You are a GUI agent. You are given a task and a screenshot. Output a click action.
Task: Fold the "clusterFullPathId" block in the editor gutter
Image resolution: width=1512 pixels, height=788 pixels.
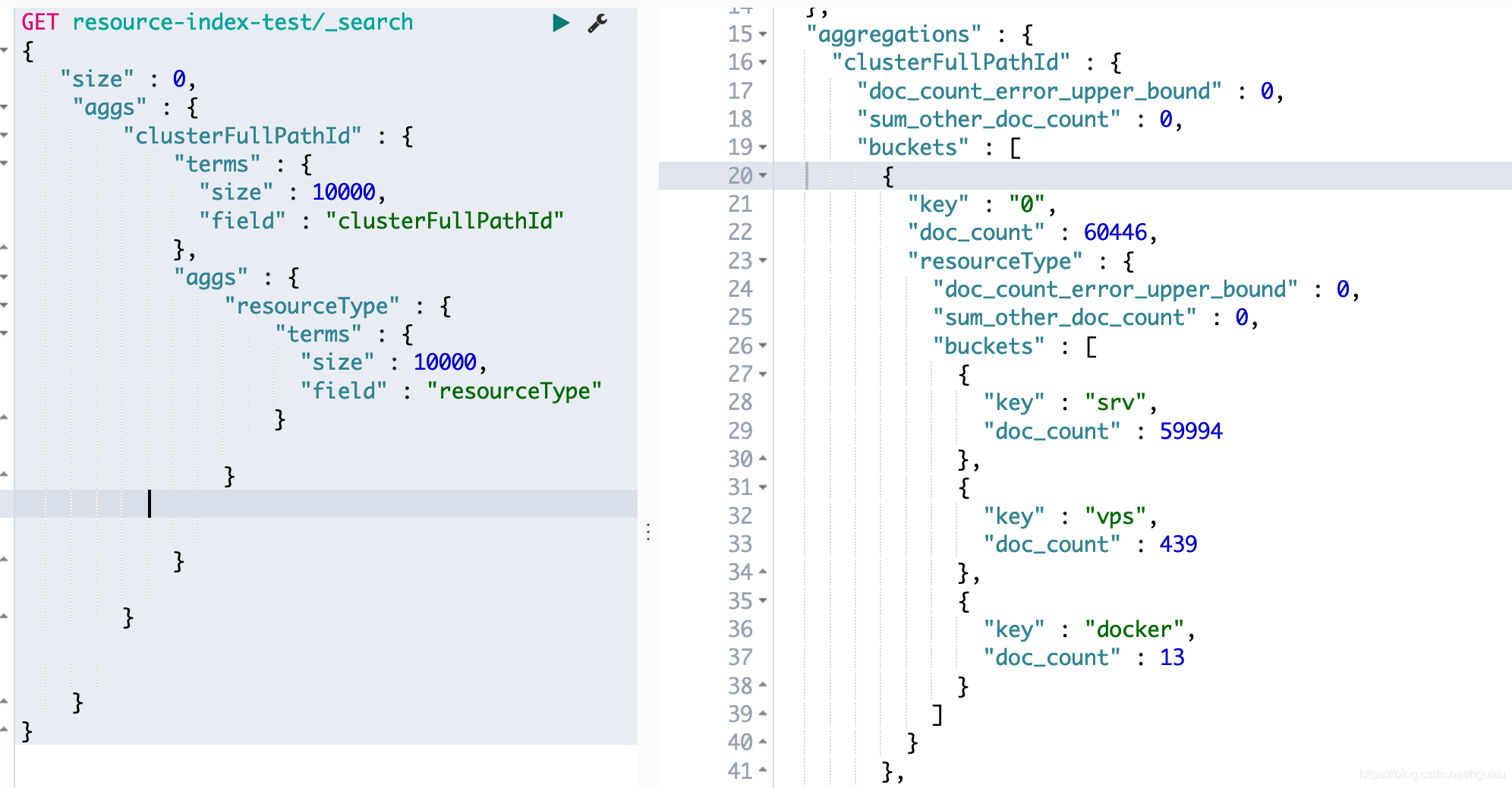pyautogui.click(x=5, y=137)
